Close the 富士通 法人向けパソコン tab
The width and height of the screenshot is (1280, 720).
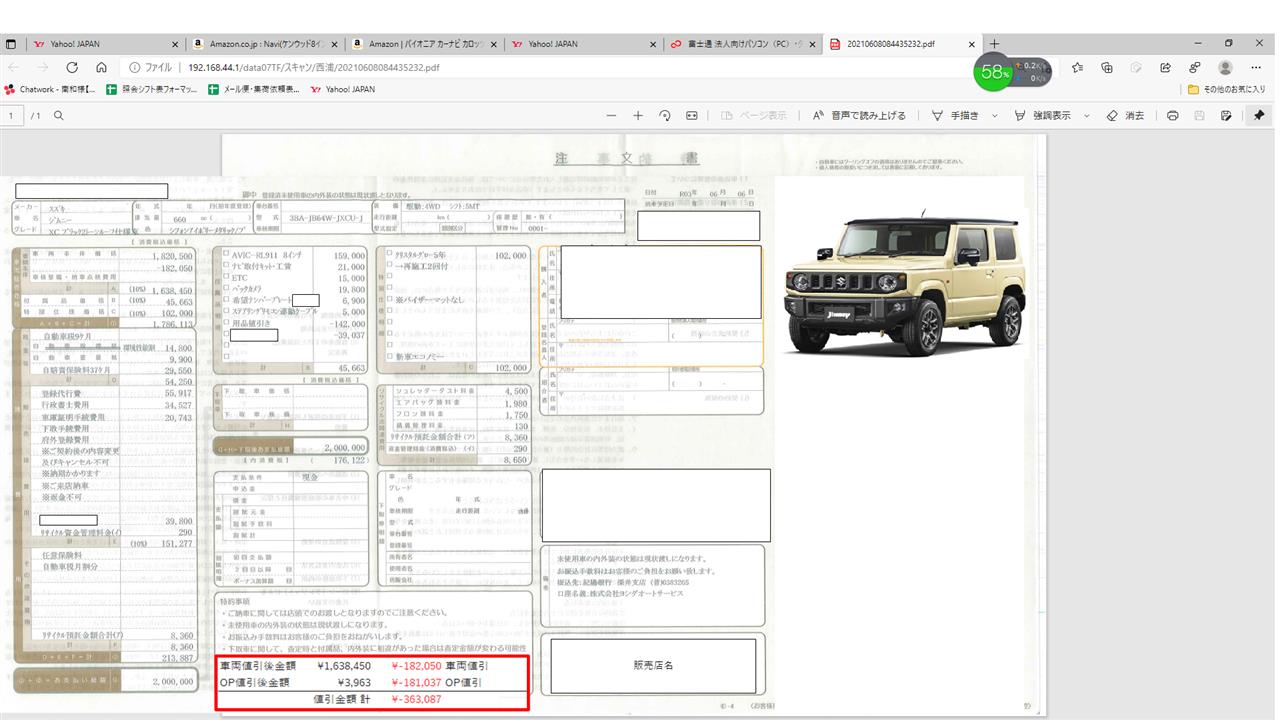point(812,44)
